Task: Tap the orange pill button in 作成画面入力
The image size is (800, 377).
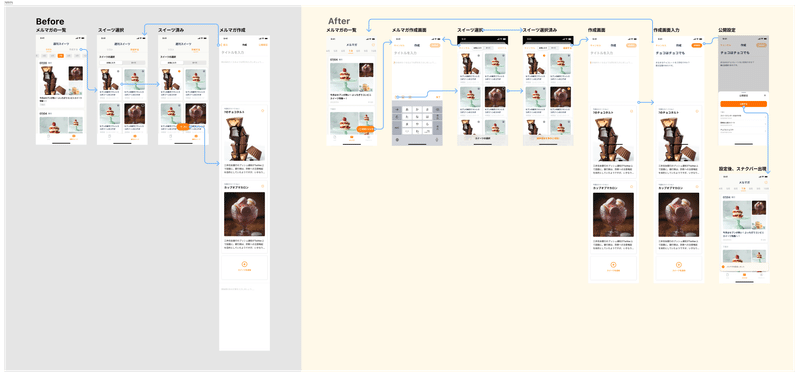Action: tap(696, 45)
